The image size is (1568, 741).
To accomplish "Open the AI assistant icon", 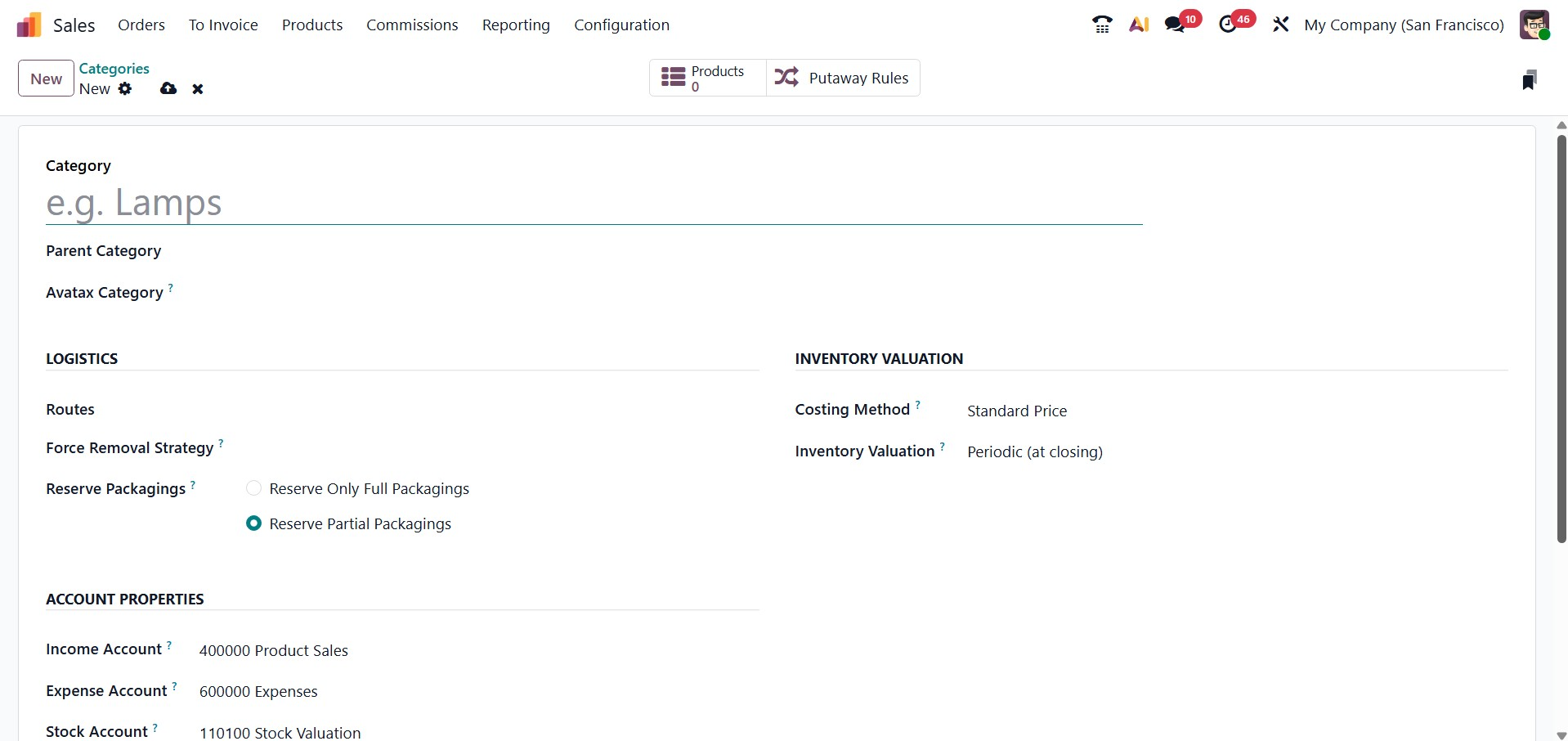I will (x=1139, y=25).
